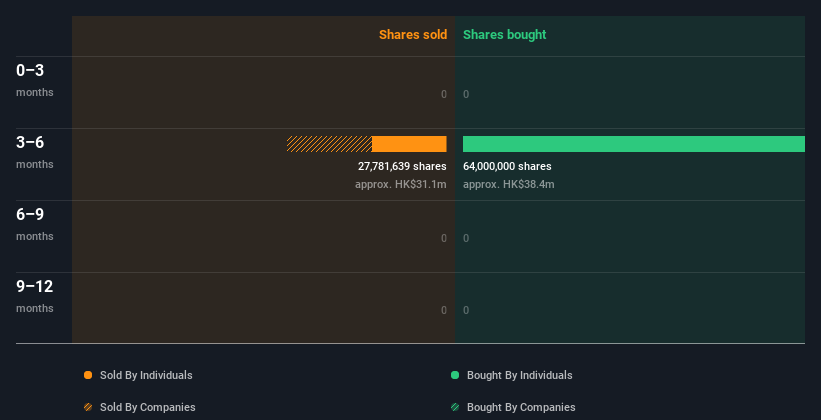Screen dimensions: 821x420
Task: Click the green shares bought bar
Action: click(634, 144)
